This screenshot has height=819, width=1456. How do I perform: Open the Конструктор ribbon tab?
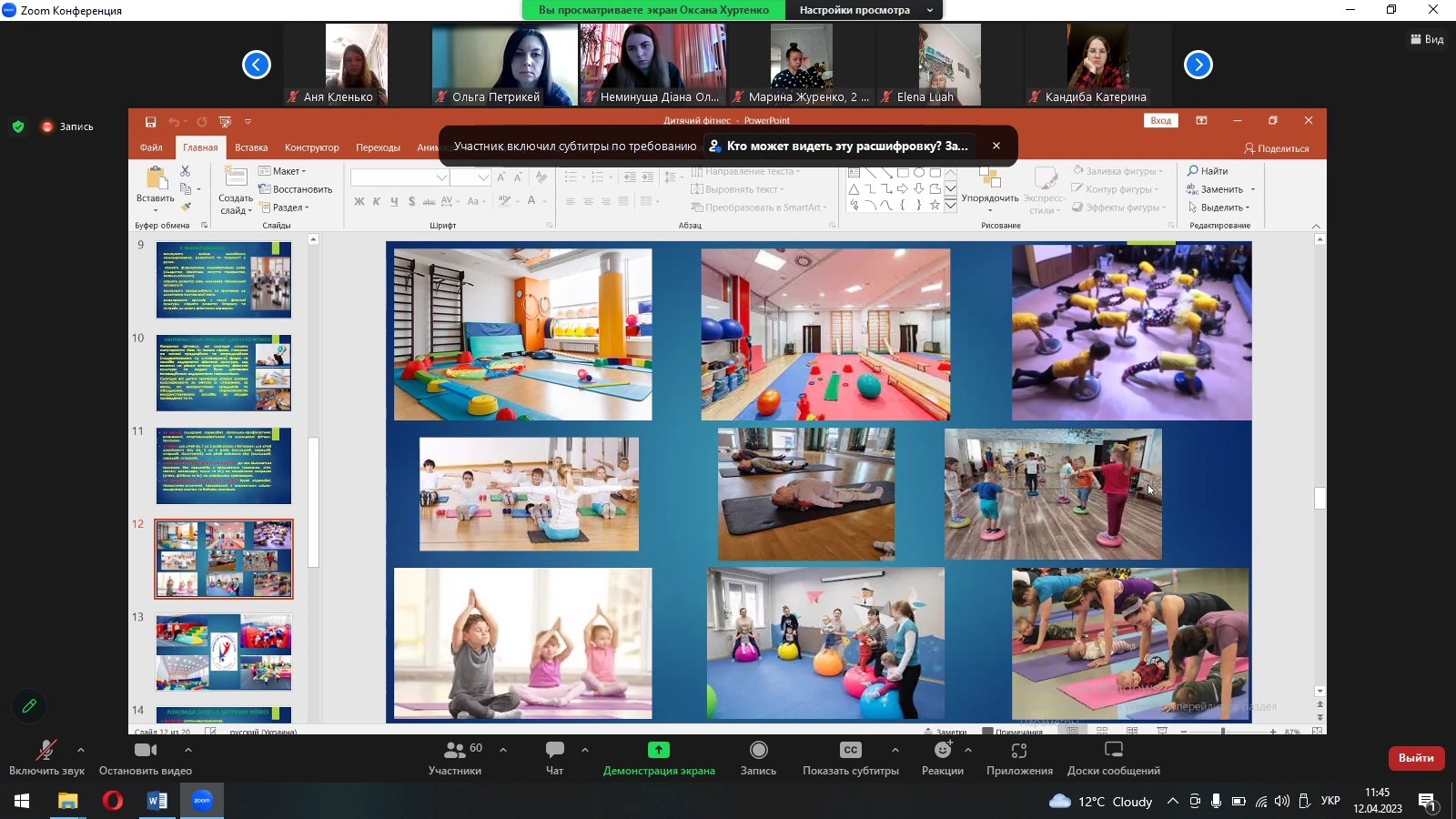pyautogui.click(x=311, y=147)
